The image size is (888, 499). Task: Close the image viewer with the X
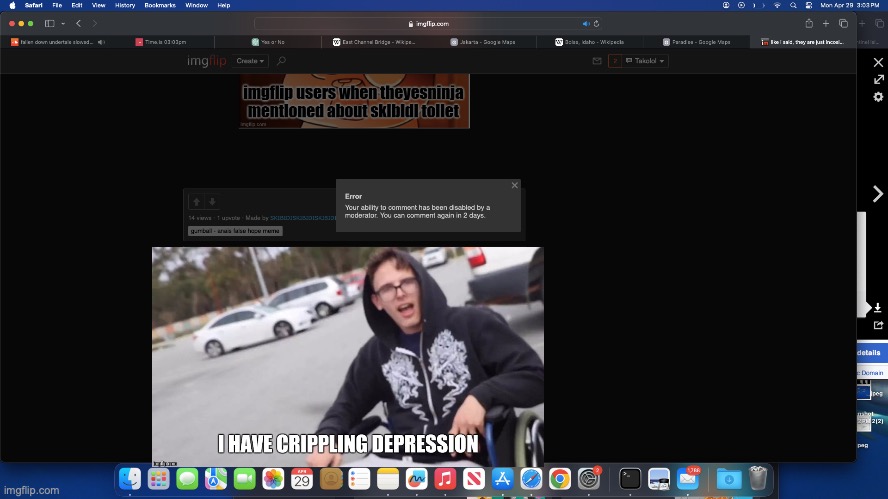pos(878,62)
